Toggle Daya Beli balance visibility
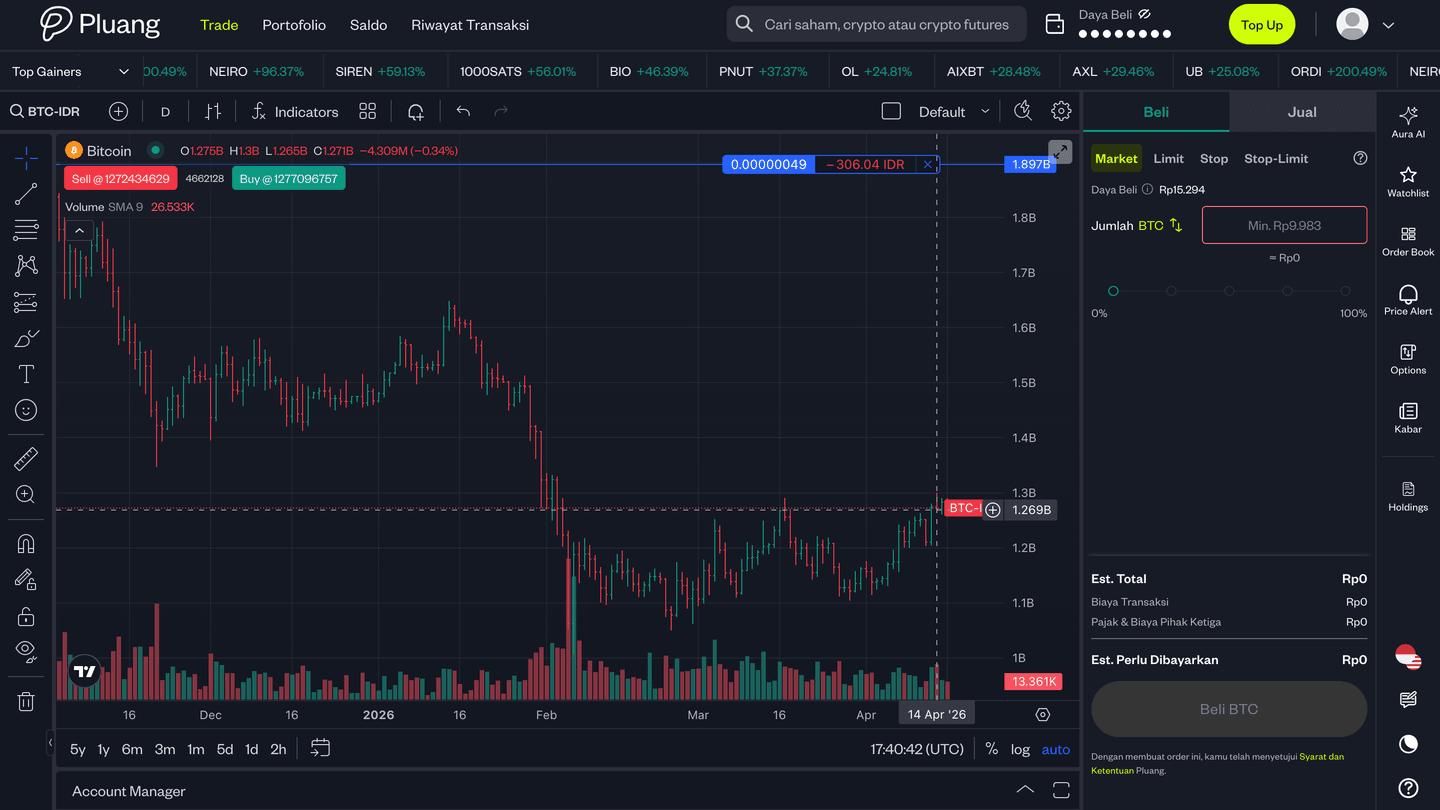This screenshot has width=1440, height=810. pyautogui.click(x=1145, y=15)
